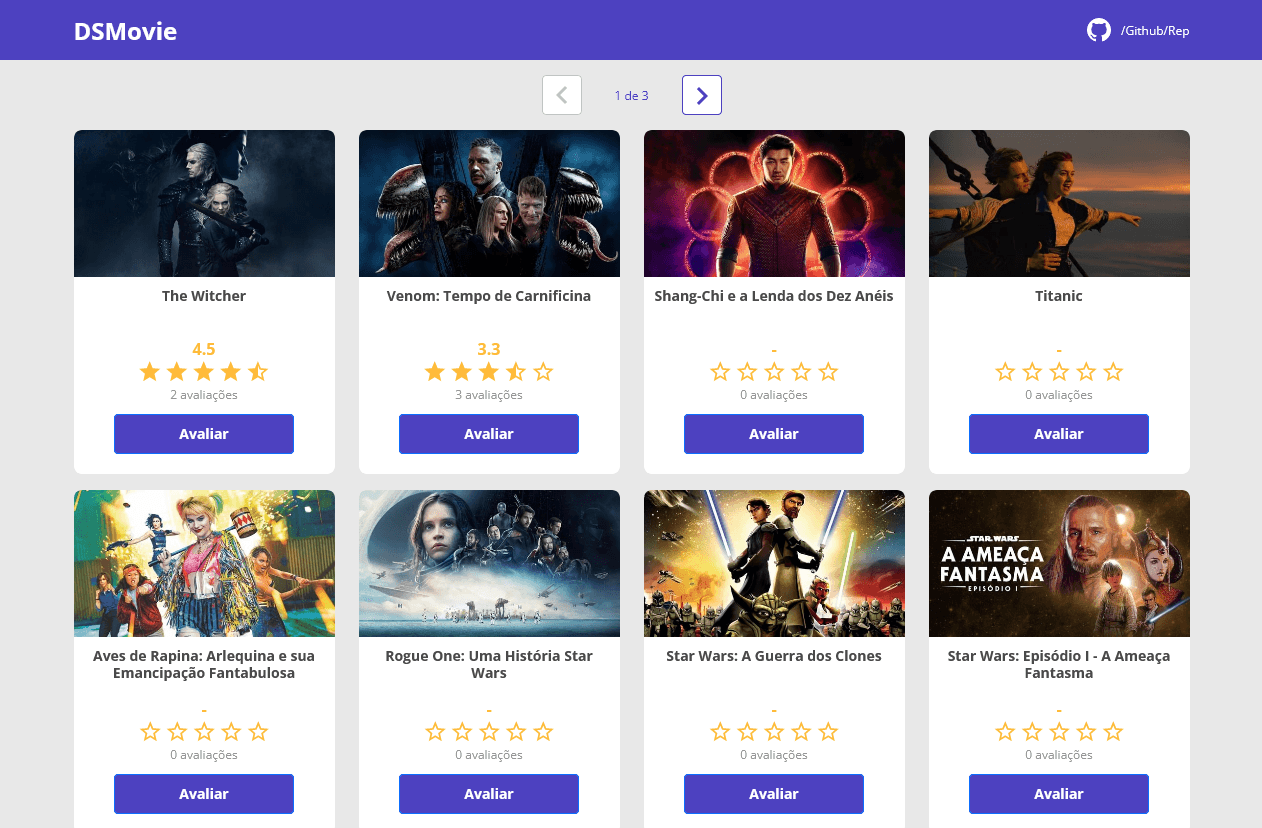Click 'Rogue One: Uma História Star Wars' title
This screenshot has height=828, width=1262.
pos(489,665)
